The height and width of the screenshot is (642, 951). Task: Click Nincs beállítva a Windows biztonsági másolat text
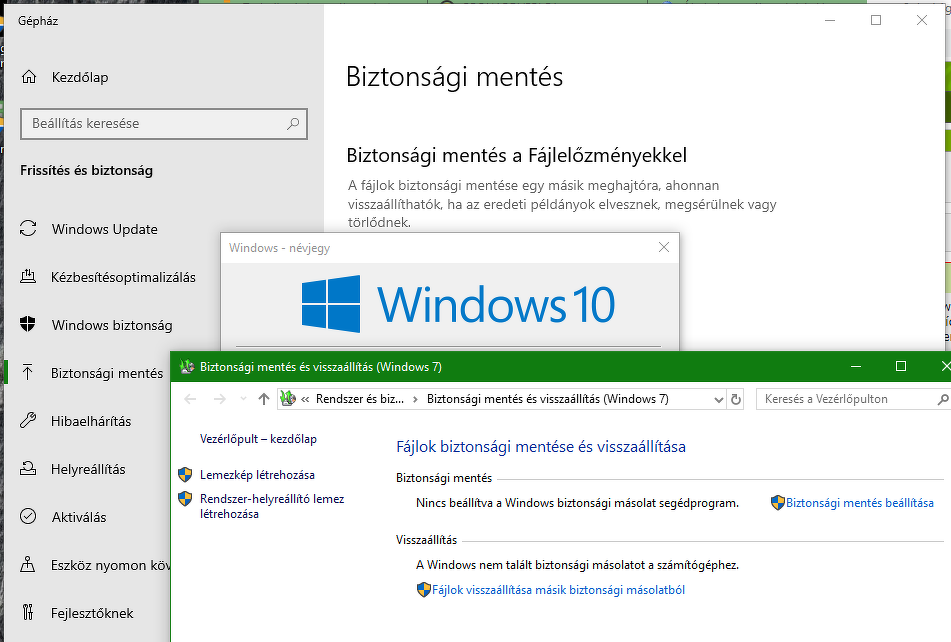(577, 503)
